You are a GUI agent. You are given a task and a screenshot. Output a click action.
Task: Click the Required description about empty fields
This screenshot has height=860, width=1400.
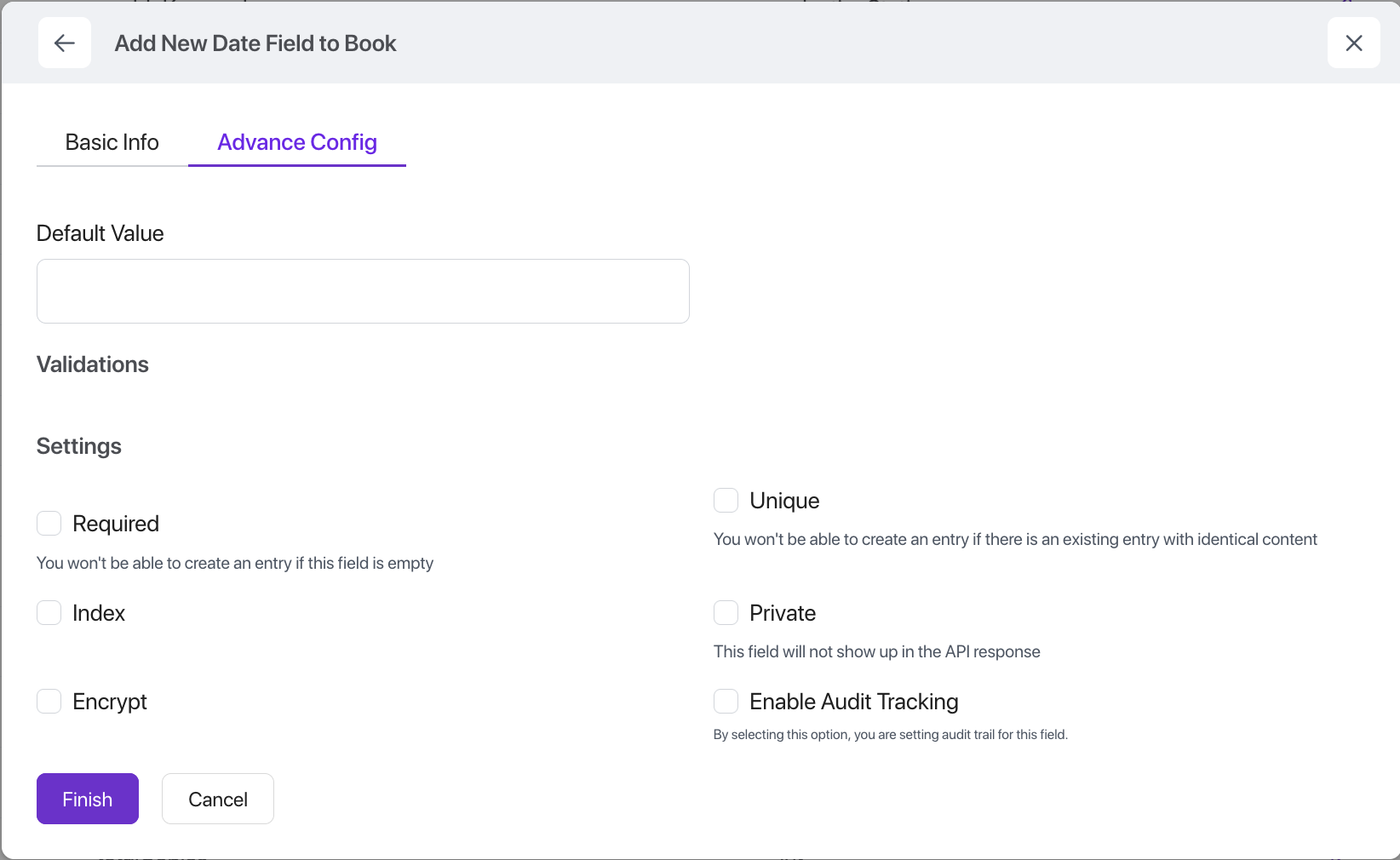(x=235, y=563)
